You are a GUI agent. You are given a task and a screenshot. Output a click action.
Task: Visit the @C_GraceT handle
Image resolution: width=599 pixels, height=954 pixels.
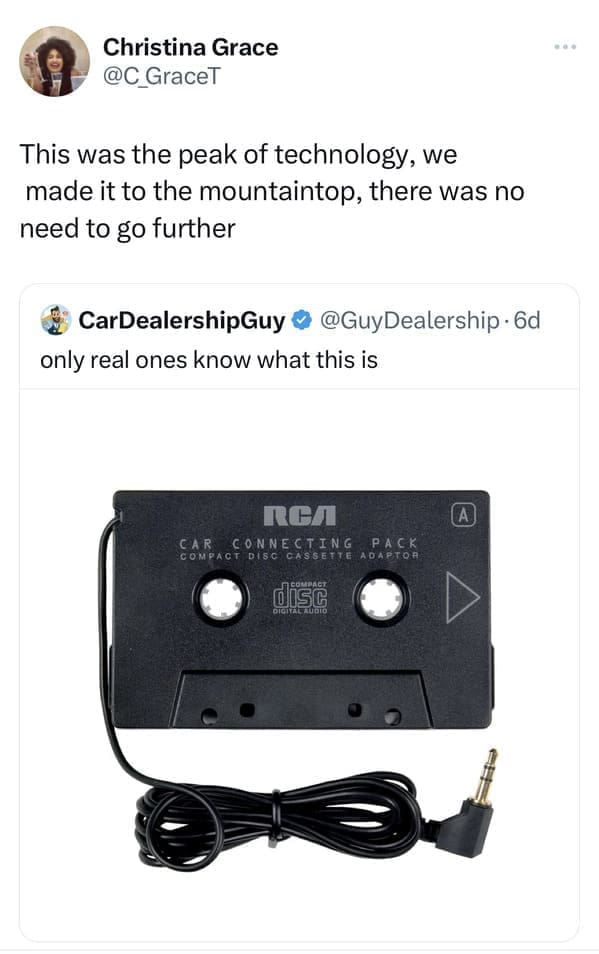pos(162,76)
